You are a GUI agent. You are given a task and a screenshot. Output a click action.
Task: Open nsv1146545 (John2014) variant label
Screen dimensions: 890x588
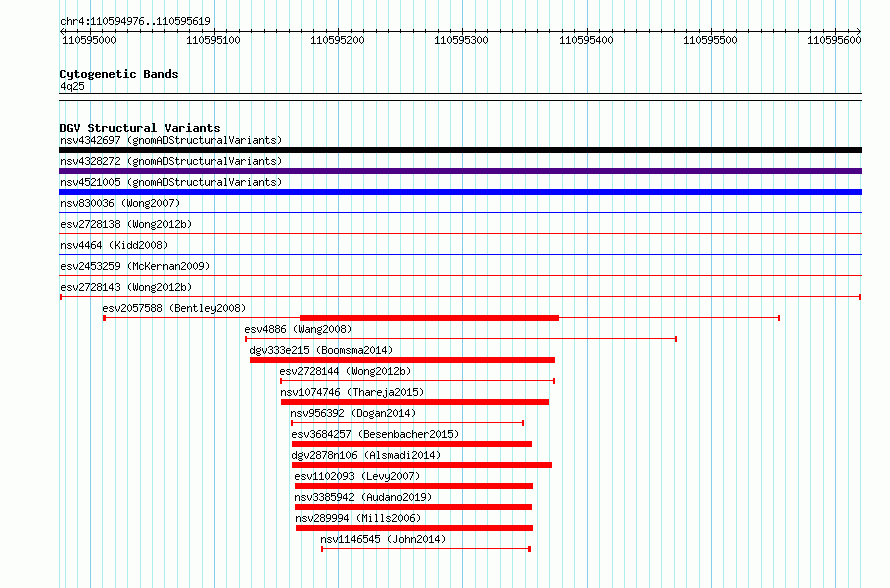383,539
